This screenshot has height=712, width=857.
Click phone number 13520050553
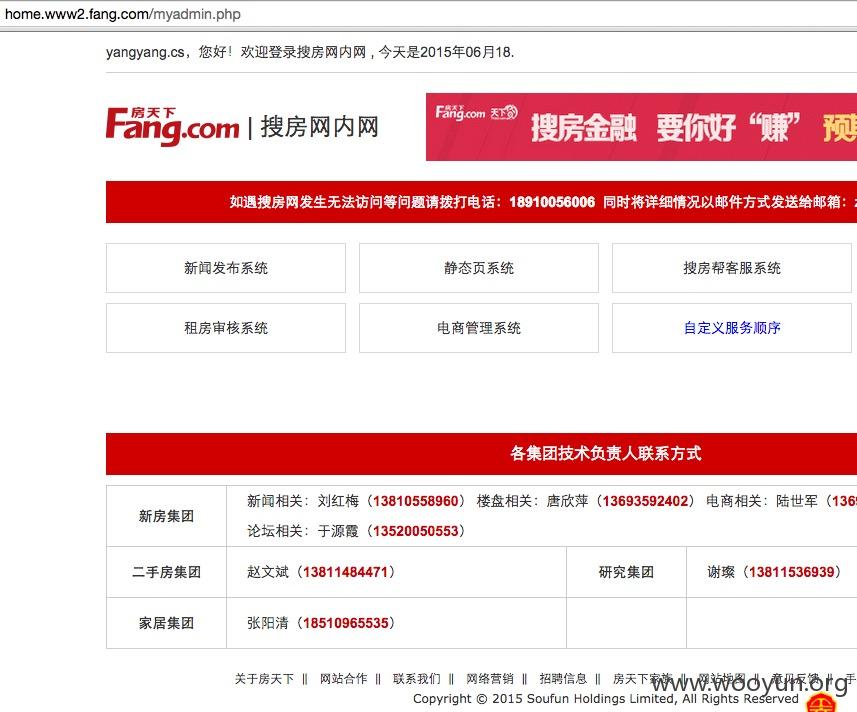416,531
